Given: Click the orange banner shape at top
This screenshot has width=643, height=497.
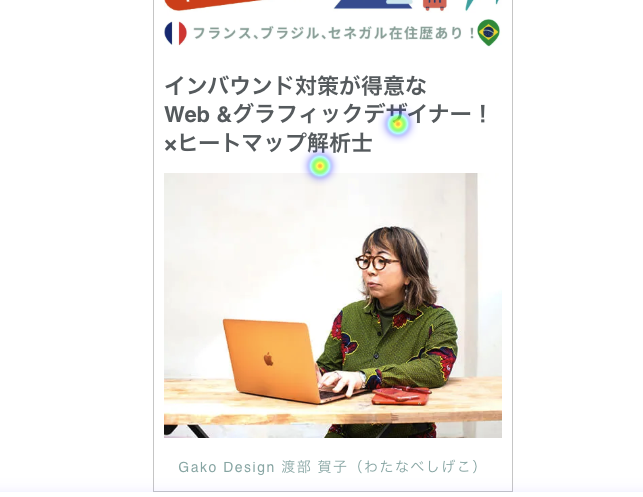Looking at the screenshot, I should pos(213,5).
